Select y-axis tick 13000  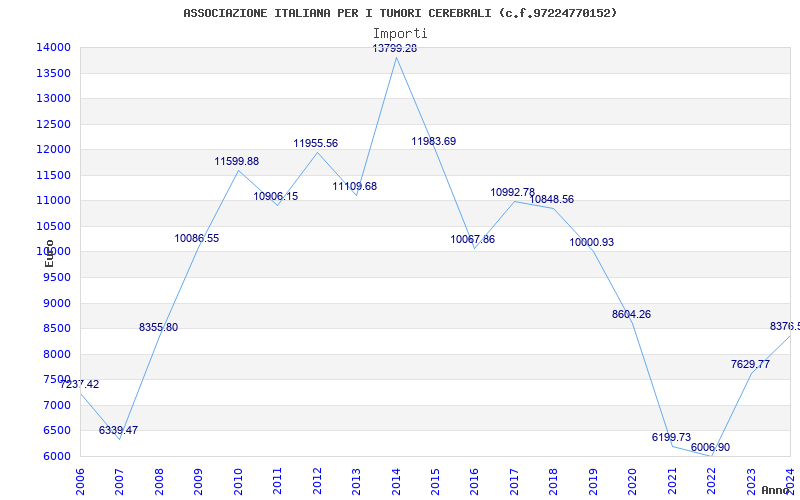[x=53, y=98]
